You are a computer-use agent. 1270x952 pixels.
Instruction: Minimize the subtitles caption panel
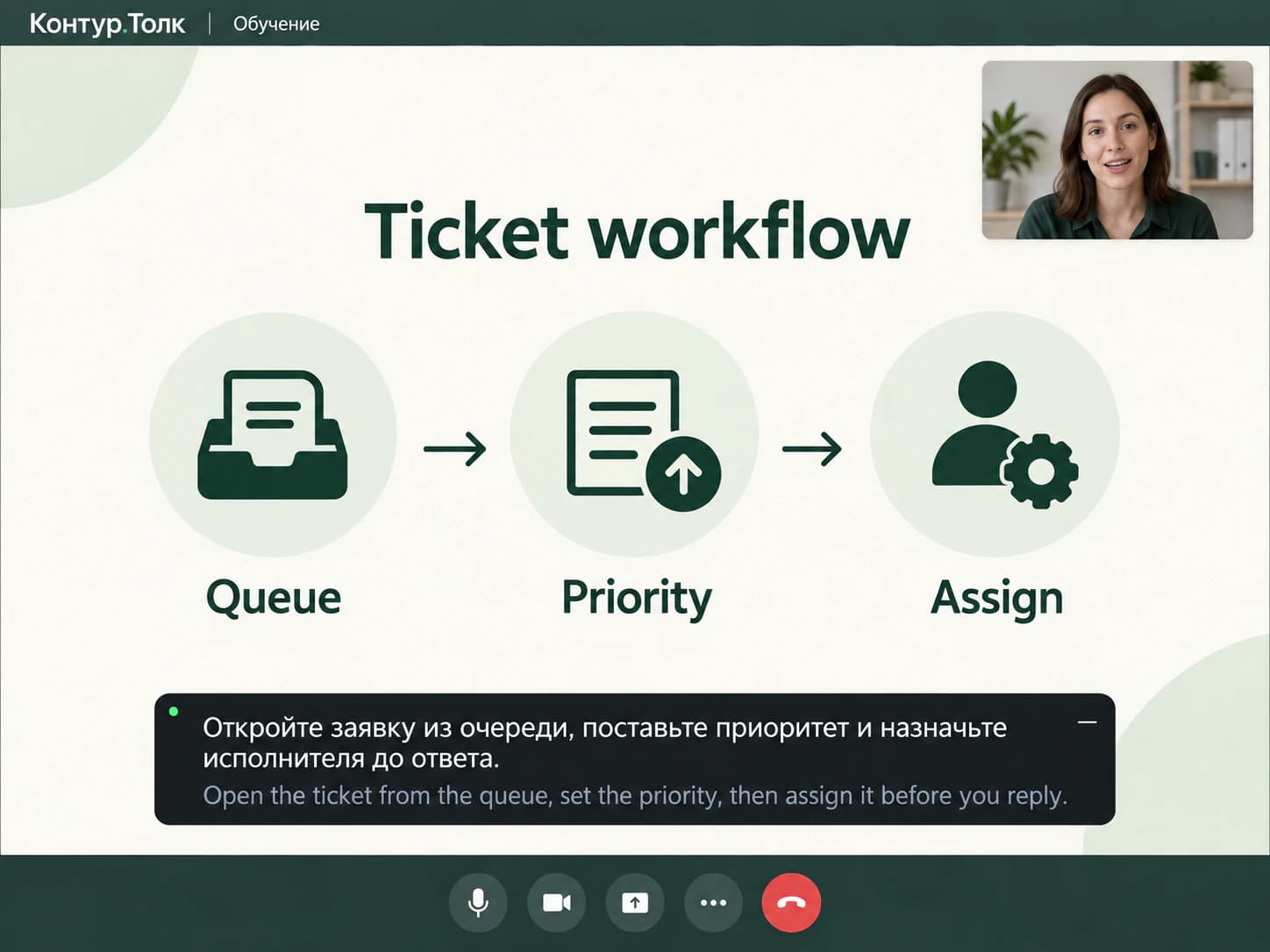click(x=1087, y=722)
